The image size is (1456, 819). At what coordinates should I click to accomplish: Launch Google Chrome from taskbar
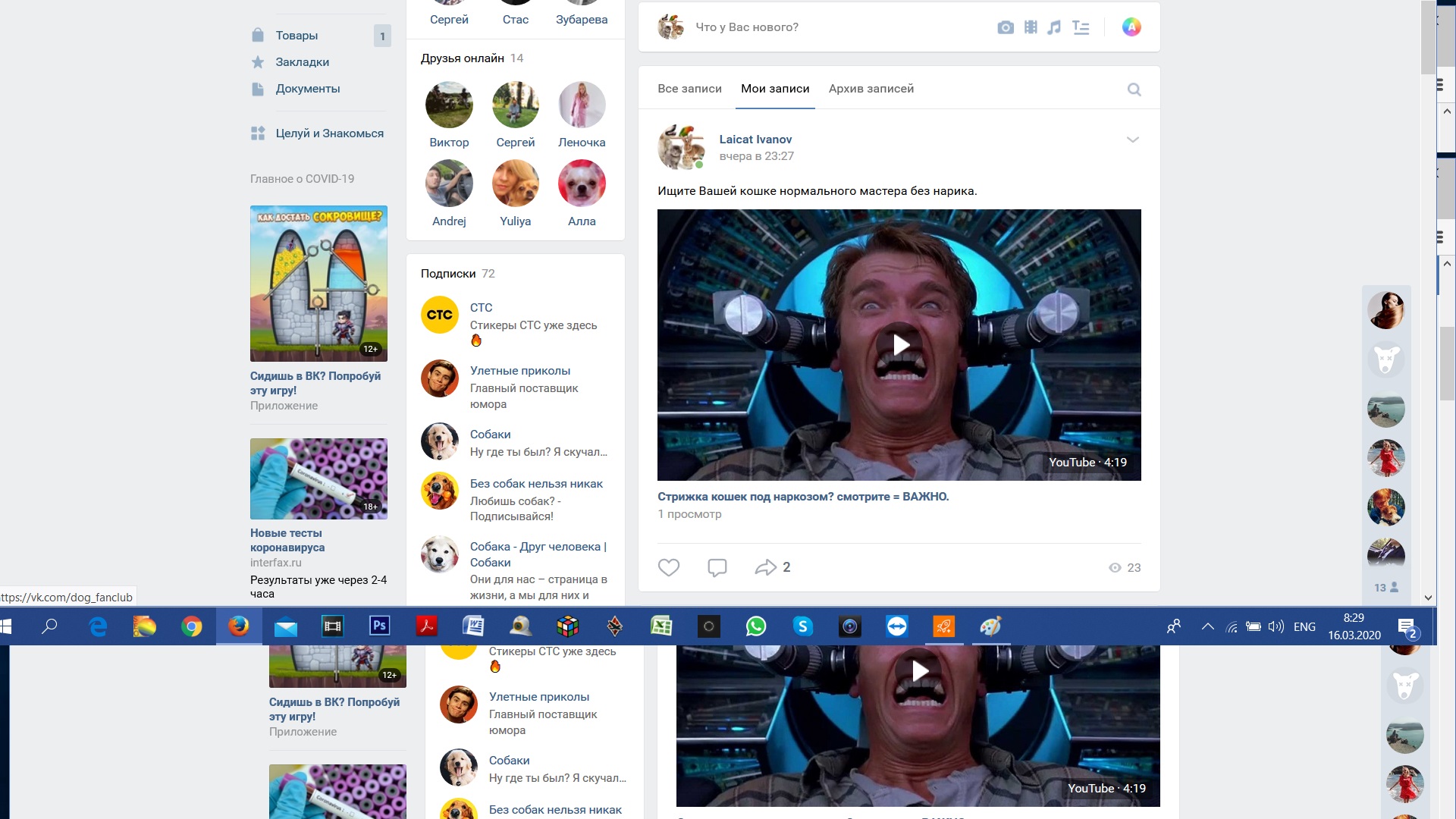[x=192, y=626]
